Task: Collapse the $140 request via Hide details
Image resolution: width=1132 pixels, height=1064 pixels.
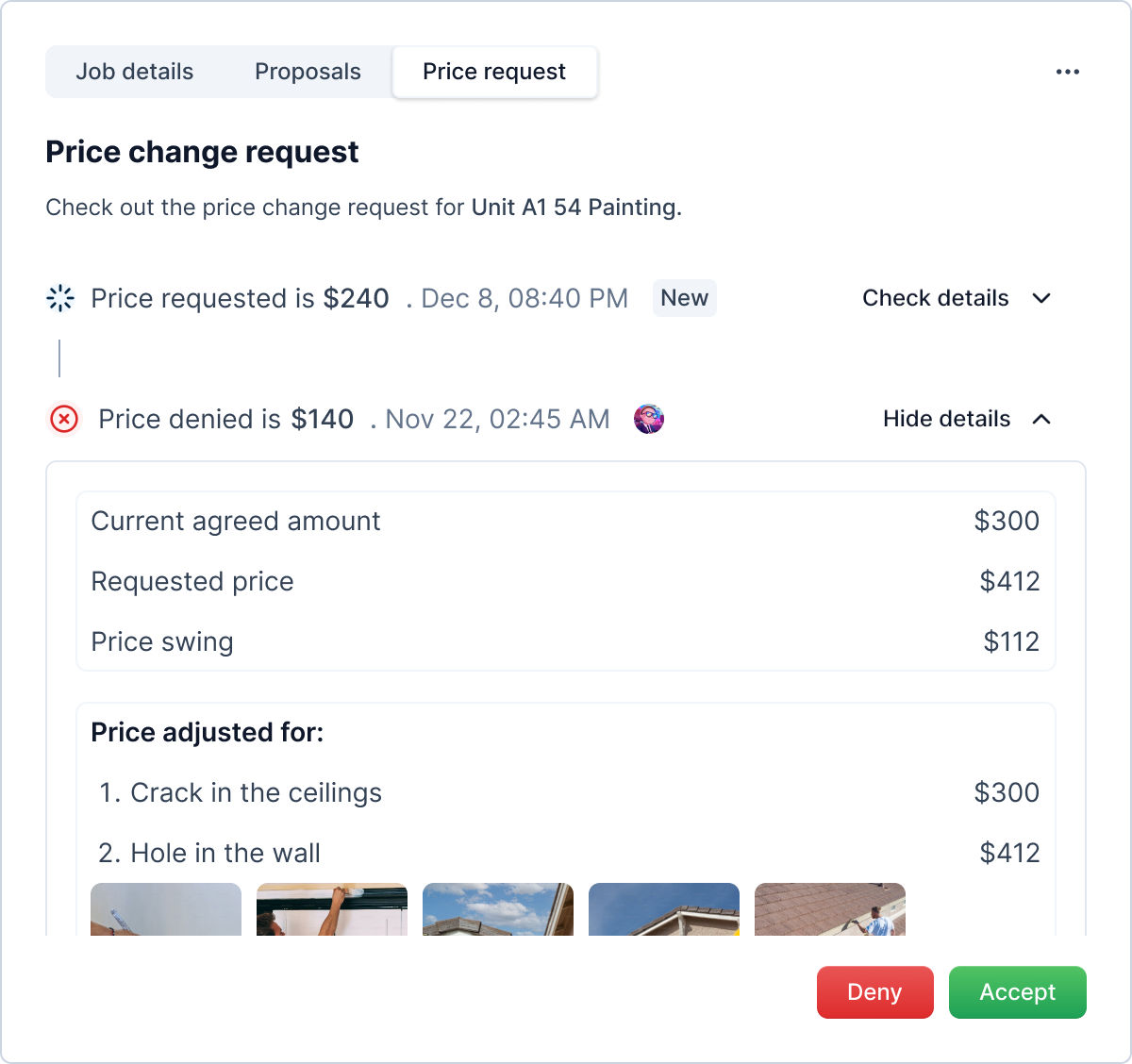Action: pyautogui.click(x=946, y=419)
